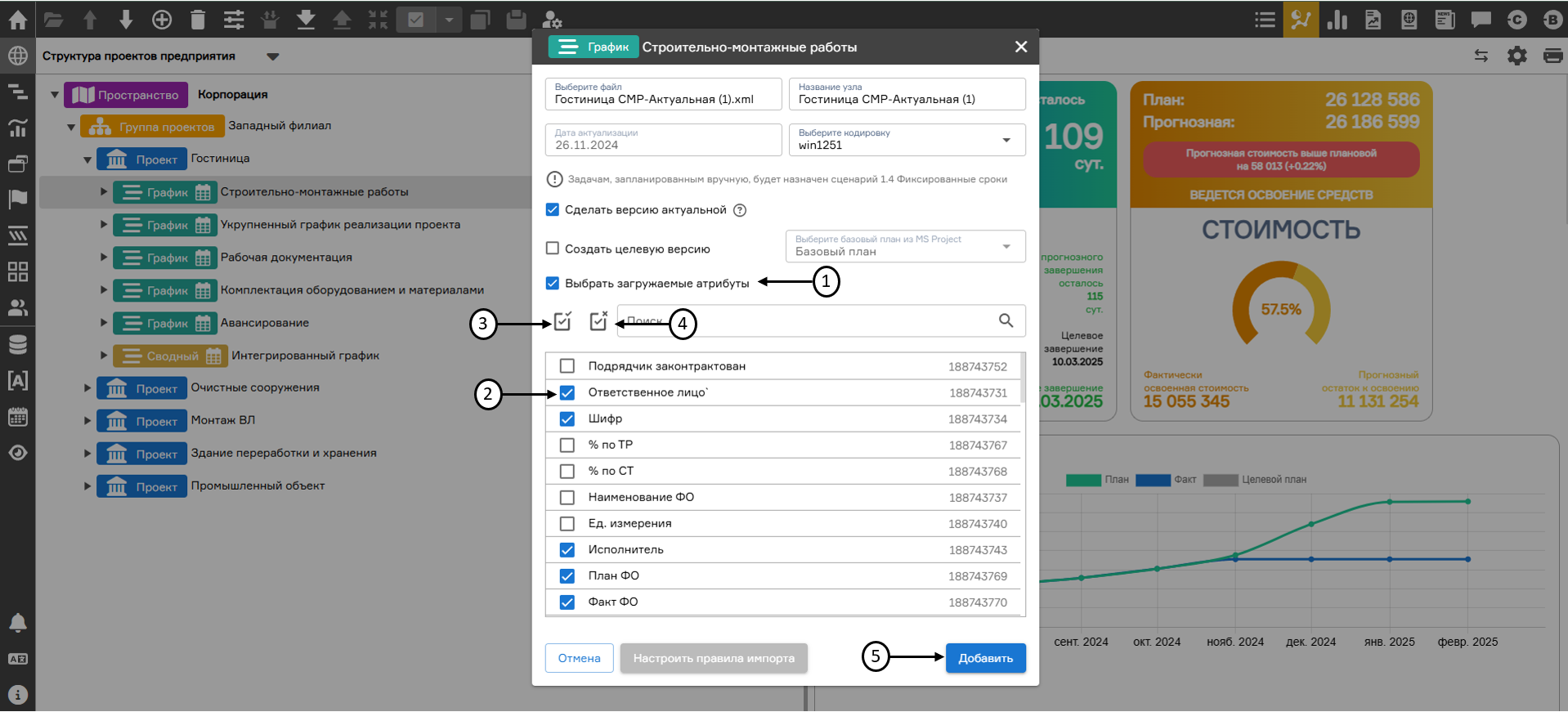Open the sliders settings toolbar icon
This screenshot has height=712, width=1568.
234,20
